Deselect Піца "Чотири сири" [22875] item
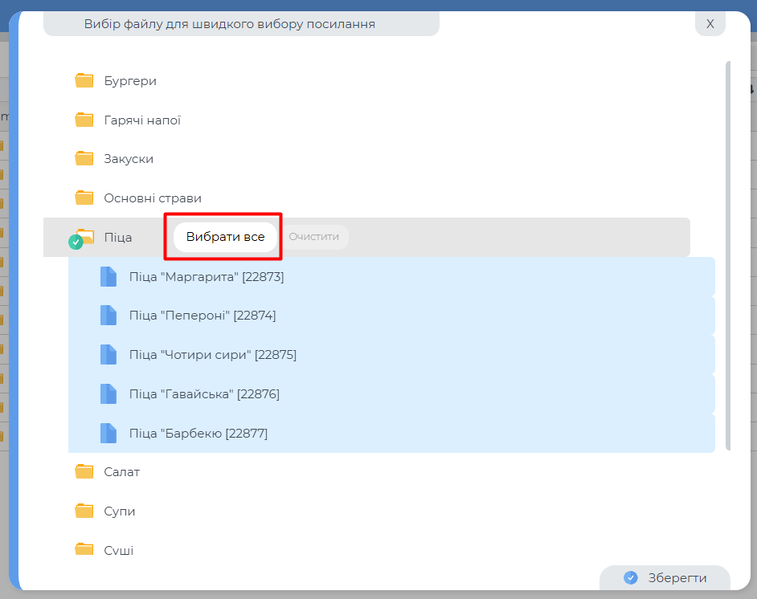The width and height of the screenshot is (757, 599). 212,355
